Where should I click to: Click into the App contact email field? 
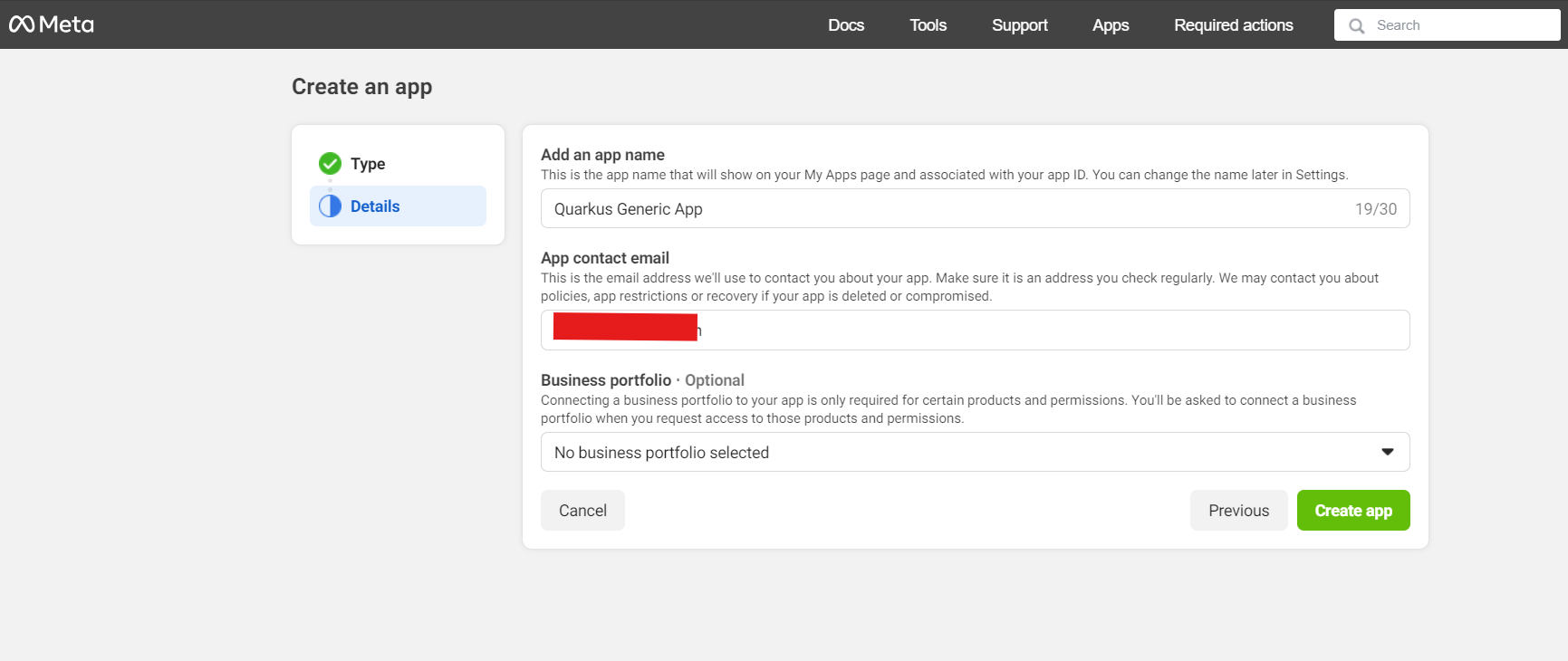(x=975, y=330)
